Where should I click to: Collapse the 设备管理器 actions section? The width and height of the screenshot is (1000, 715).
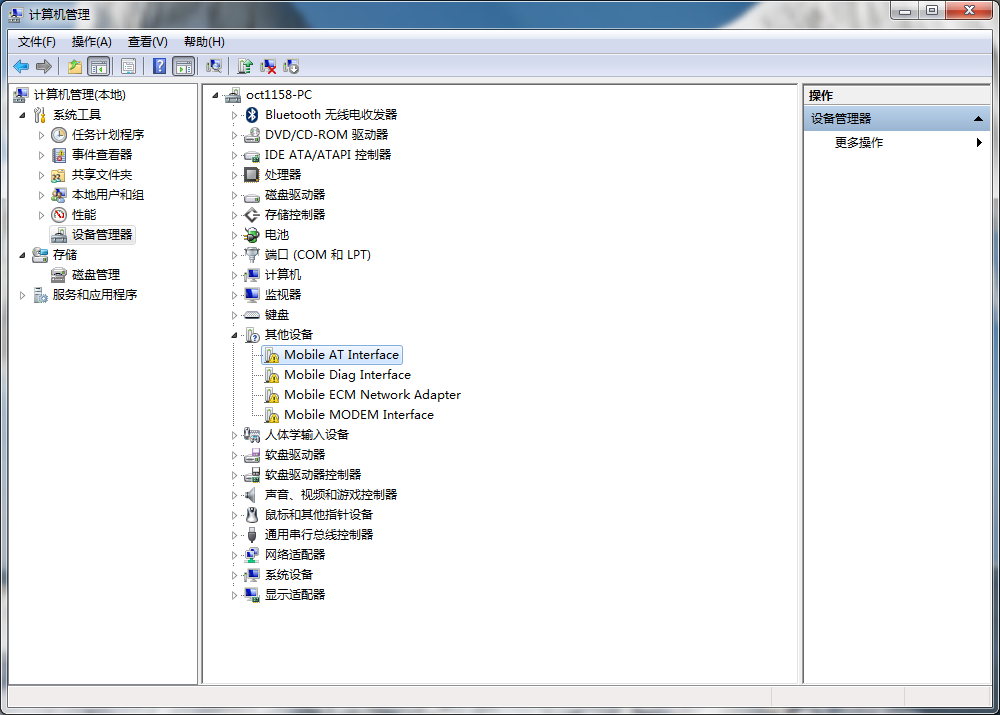click(978, 119)
